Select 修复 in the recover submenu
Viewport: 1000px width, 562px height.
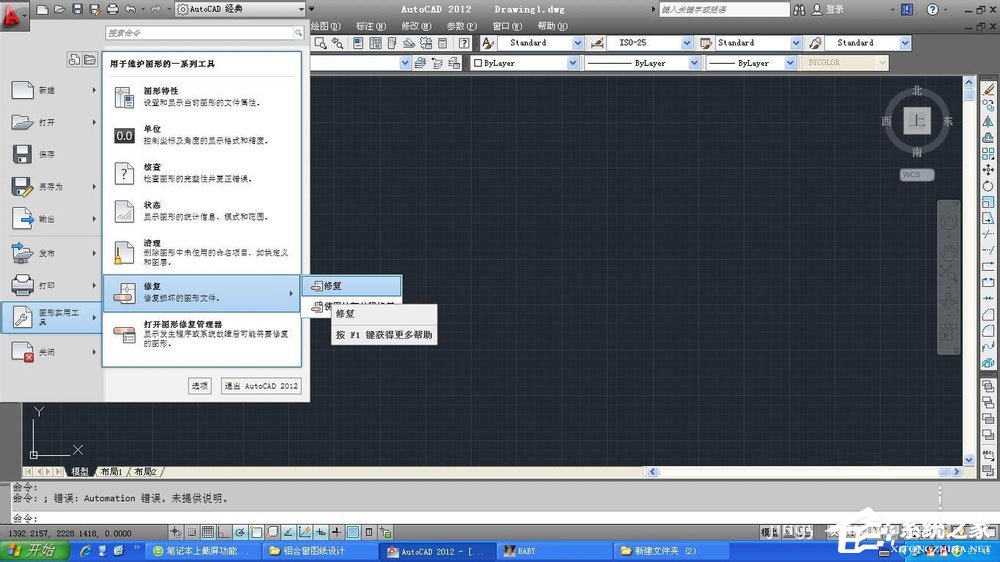351,286
